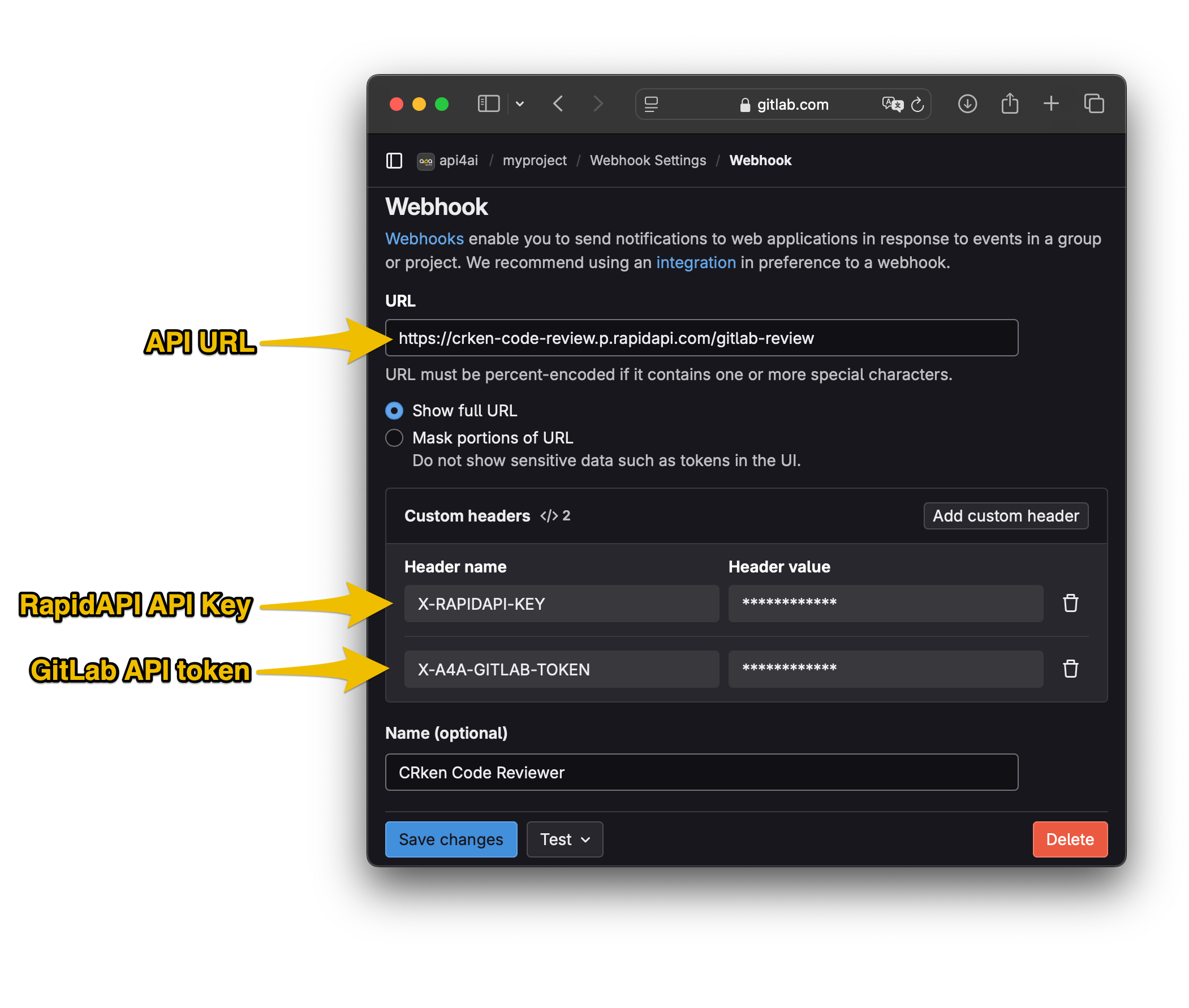Viewport: 1189px width, 1008px height.
Task: Click the red Delete button
Action: click(x=1069, y=839)
